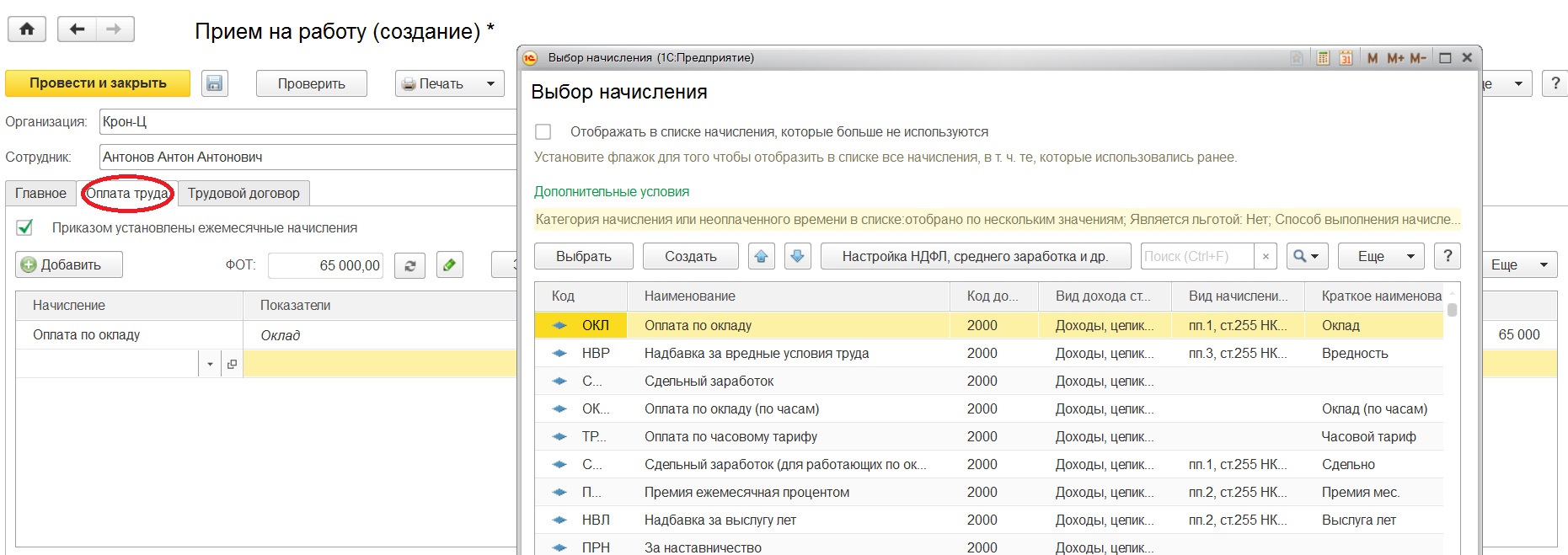This screenshot has height=555, width=1568.
Task: Open the Дополнительные условия link
Action: click(x=612, y=191)
